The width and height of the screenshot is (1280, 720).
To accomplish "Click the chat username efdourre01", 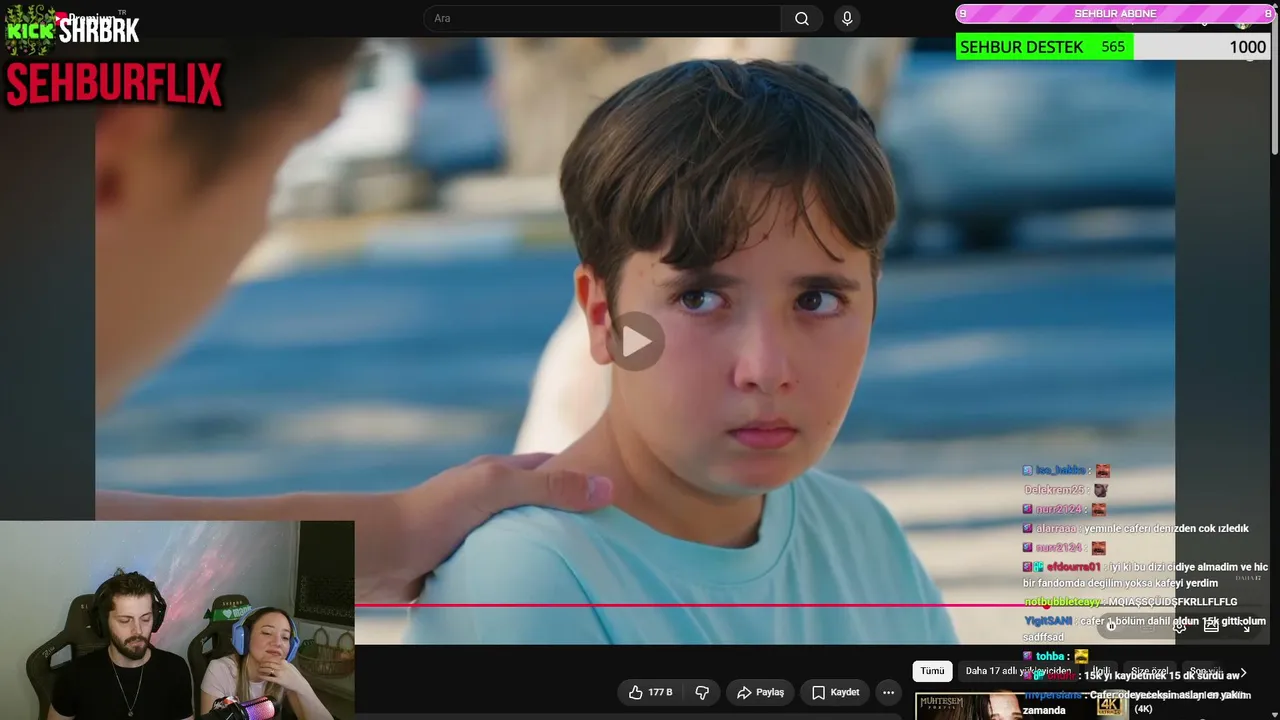I will pos(1074,567).
